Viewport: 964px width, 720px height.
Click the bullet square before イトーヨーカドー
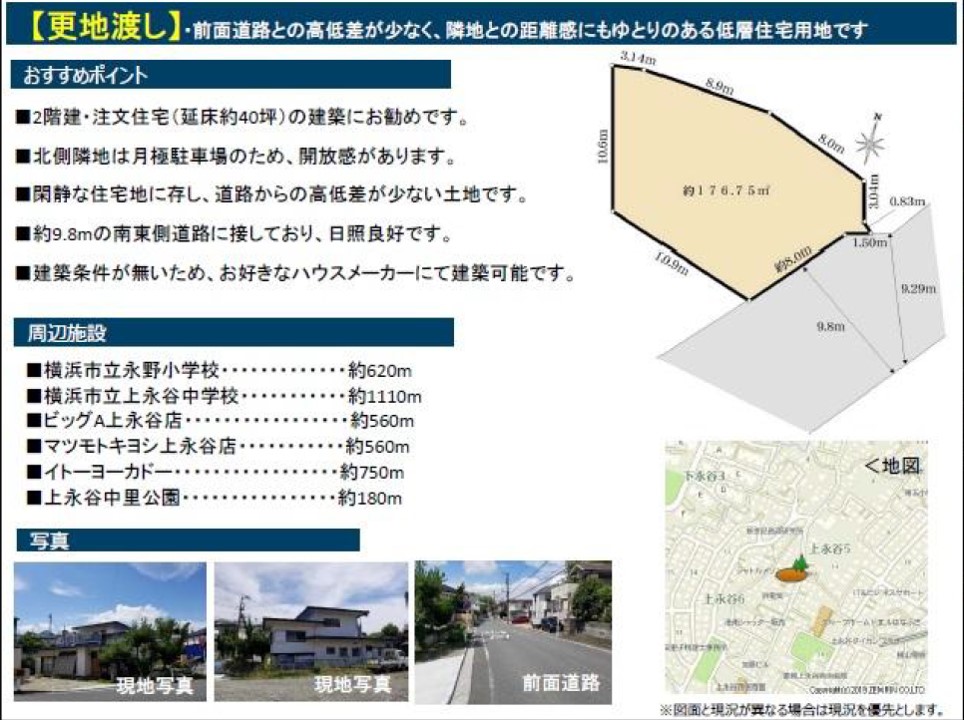tap(34, 472)
